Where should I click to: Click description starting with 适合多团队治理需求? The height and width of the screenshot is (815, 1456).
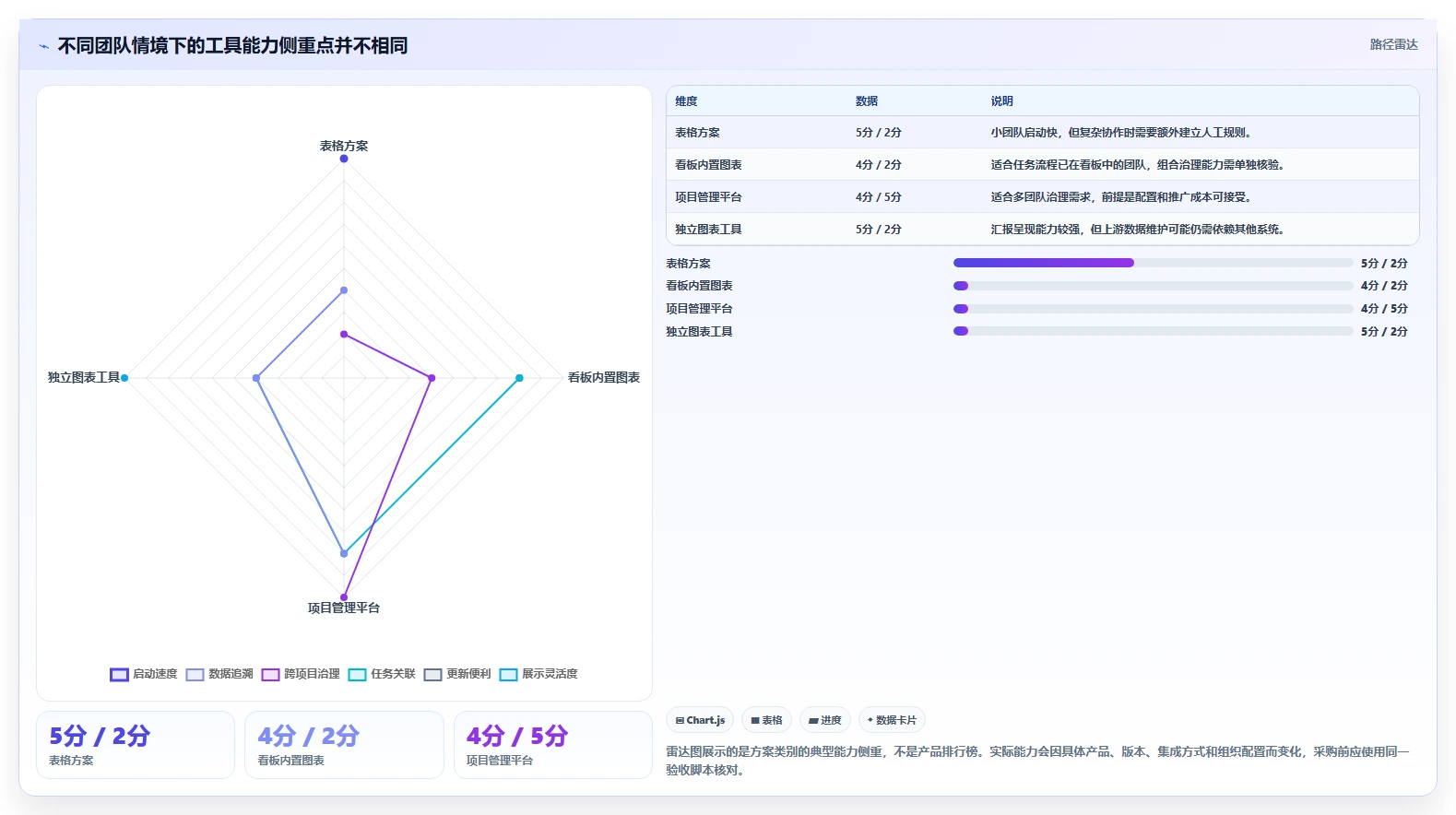[1123, 197]
